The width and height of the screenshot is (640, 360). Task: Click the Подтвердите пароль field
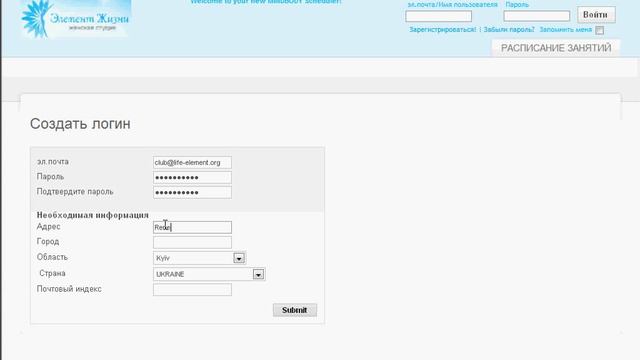(x=192, y=192)
